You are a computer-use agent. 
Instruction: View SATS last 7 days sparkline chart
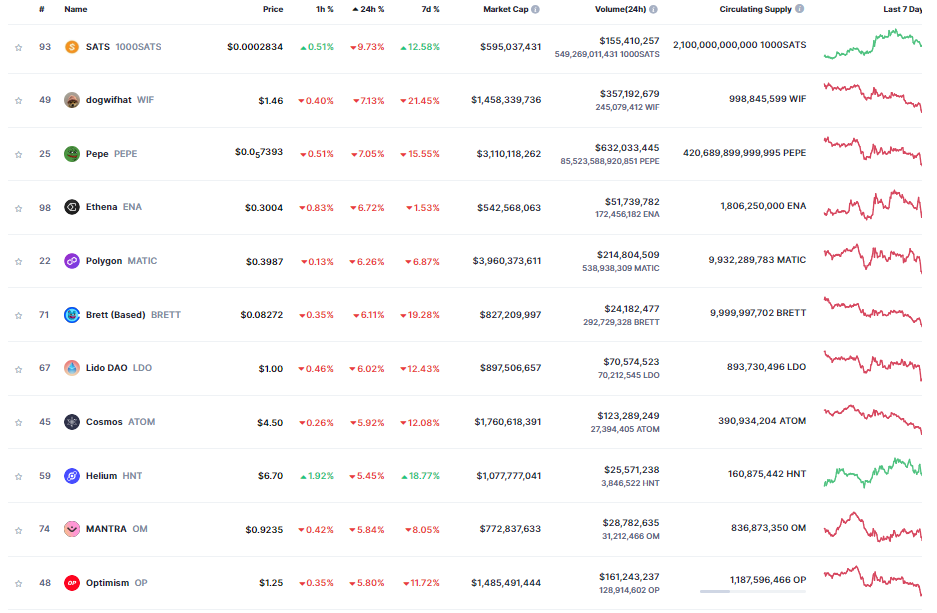(872, 45)
